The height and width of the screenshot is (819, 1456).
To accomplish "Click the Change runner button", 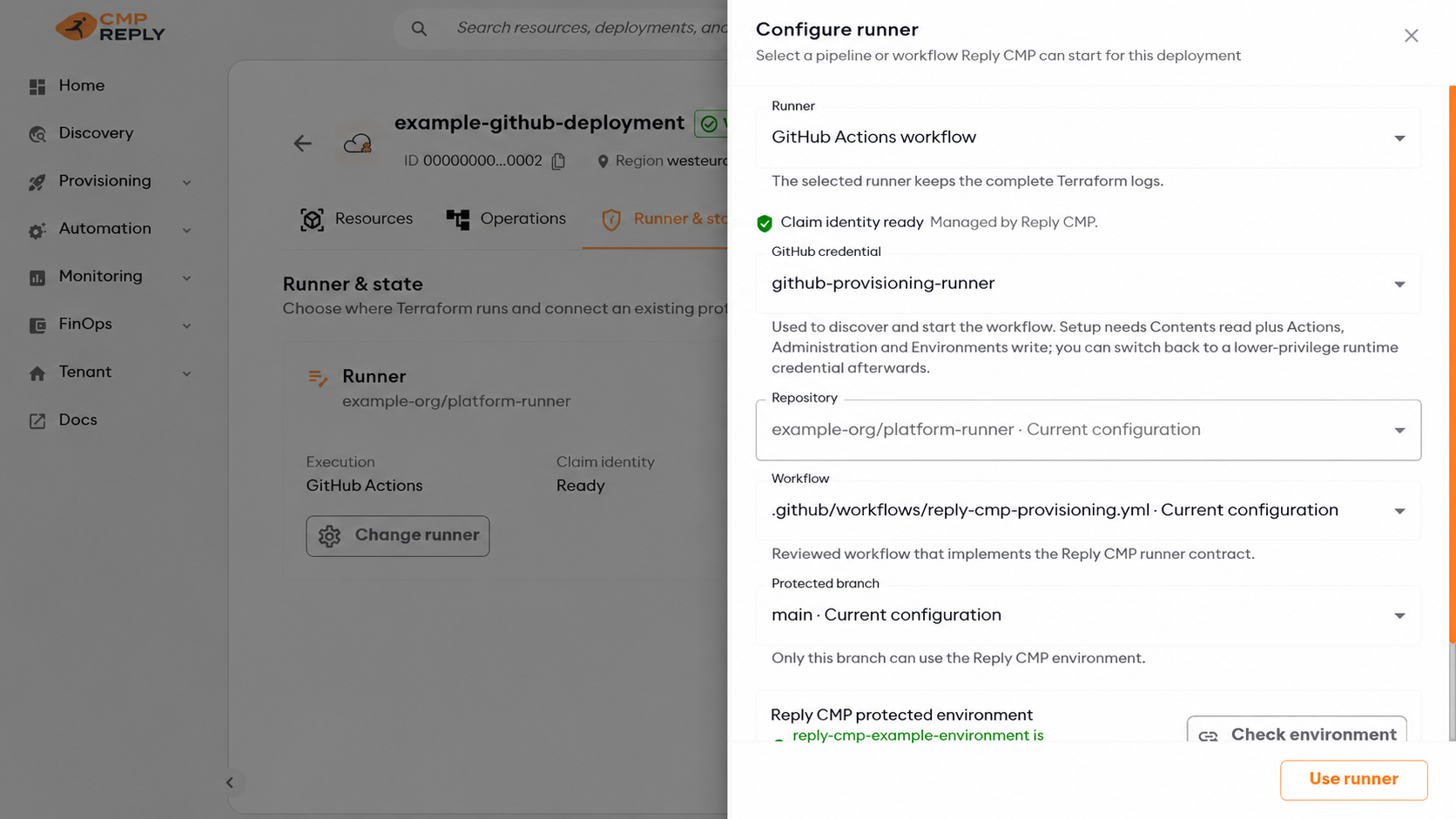I will [398, 536].
